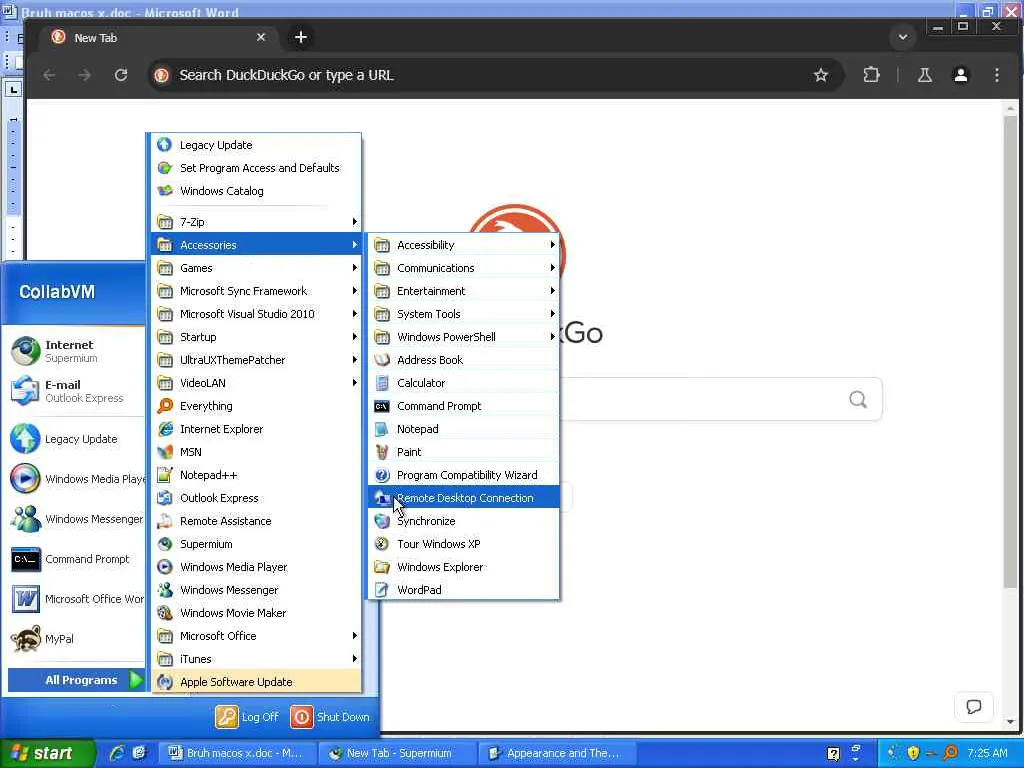Open the browser tab search dropdown
This screenshot has width=1024, height=768.
[903, 37]
